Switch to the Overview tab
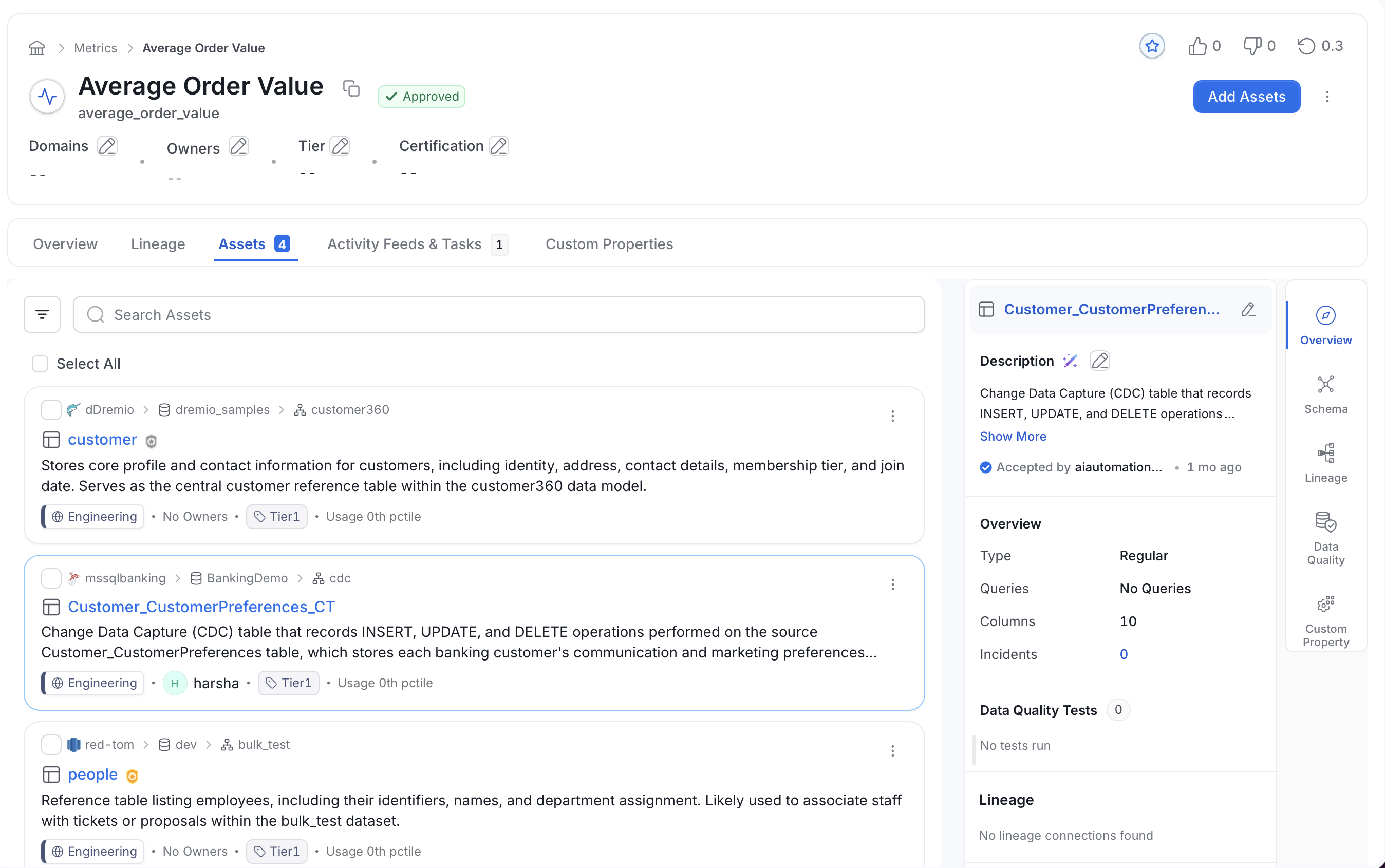The width and height of the screenshot is (1385, 868). point(65,244)
